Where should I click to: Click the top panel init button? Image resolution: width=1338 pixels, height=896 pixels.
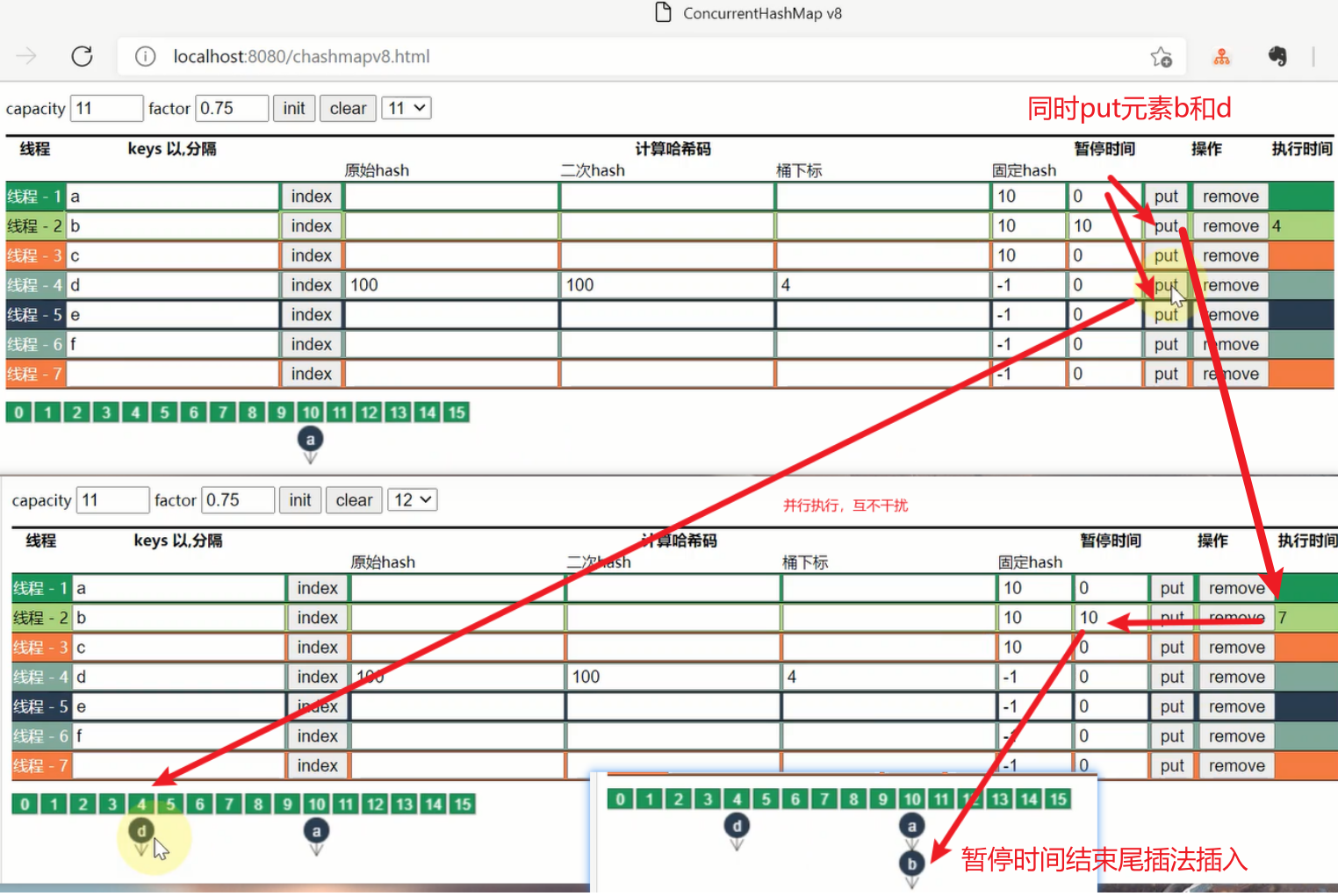click(294, 108)
